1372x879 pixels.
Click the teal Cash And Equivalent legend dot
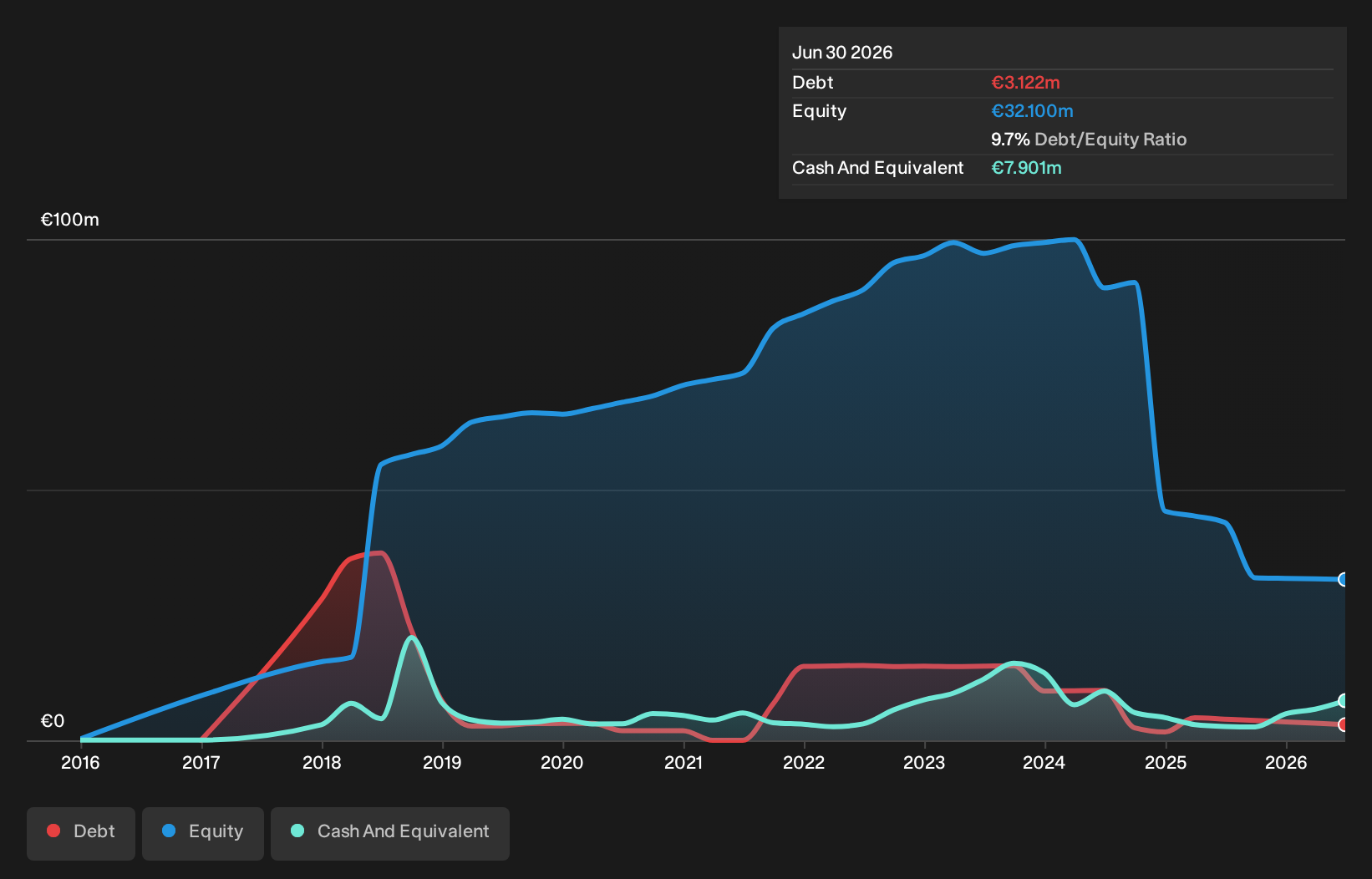click(297, 831)
